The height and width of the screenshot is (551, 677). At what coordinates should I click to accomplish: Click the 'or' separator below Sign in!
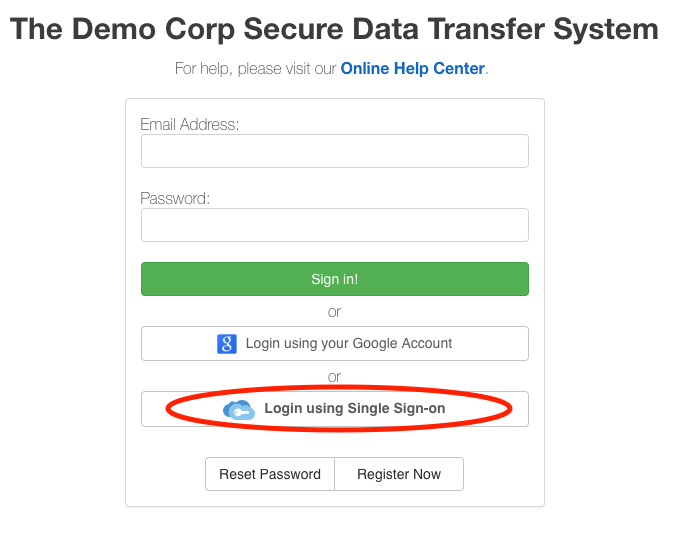pos(335,312)
